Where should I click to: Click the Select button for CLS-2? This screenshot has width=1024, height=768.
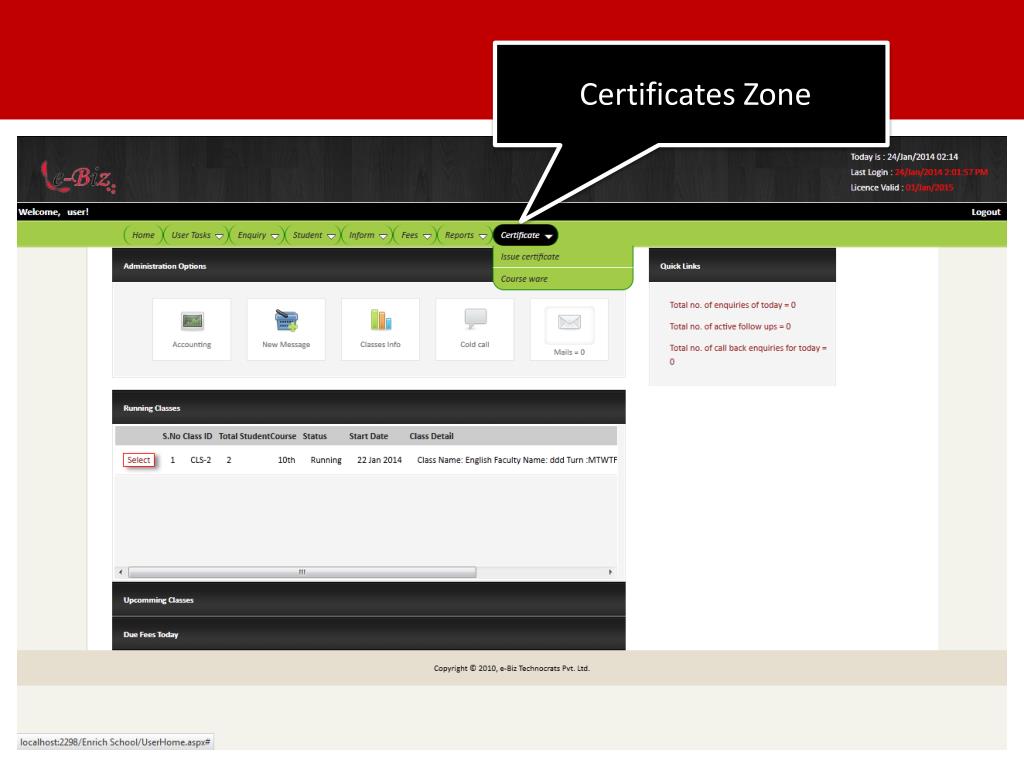point(138,460)
